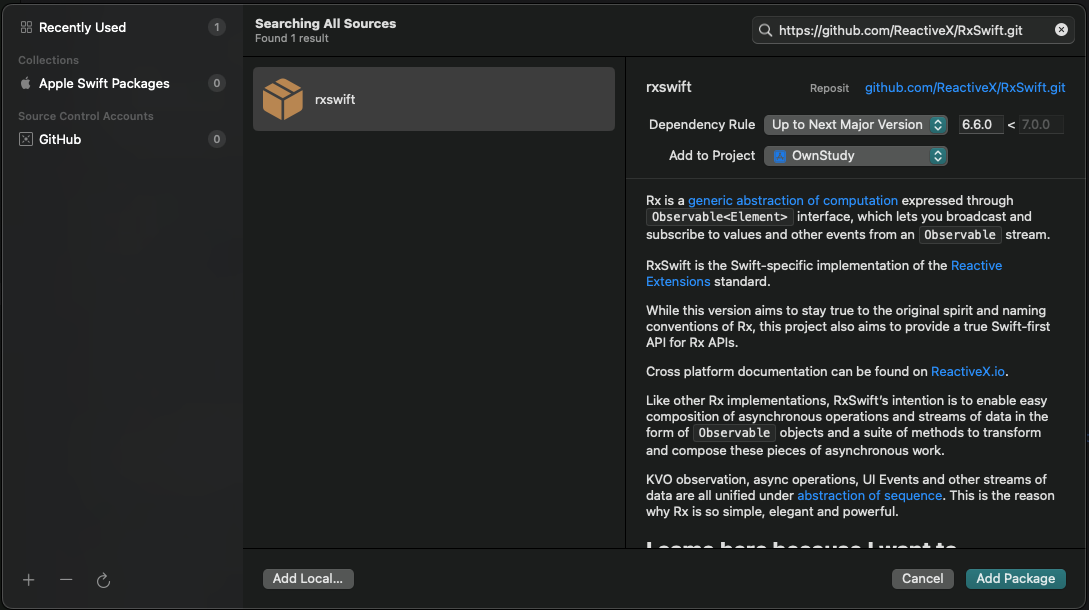Screen dimensions: 1089x610
Task: Open the ReactiveX.io documentation link
Action: (967, 372)
